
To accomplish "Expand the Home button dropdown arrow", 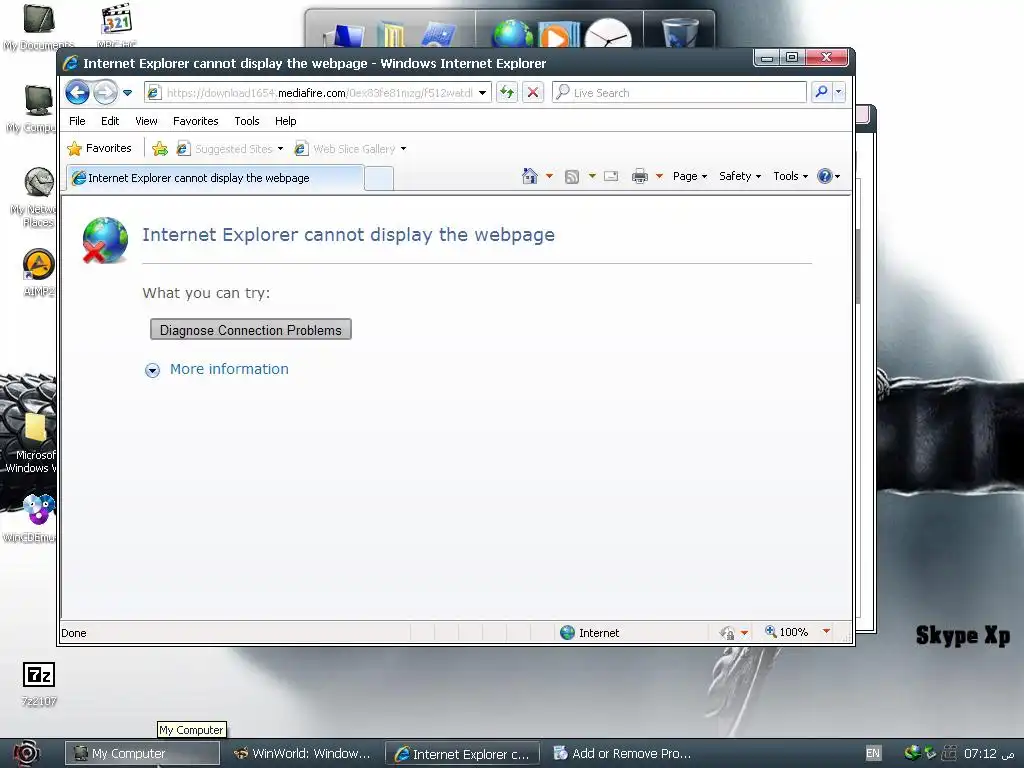I will pyautogui.click(x=549, y=176).
